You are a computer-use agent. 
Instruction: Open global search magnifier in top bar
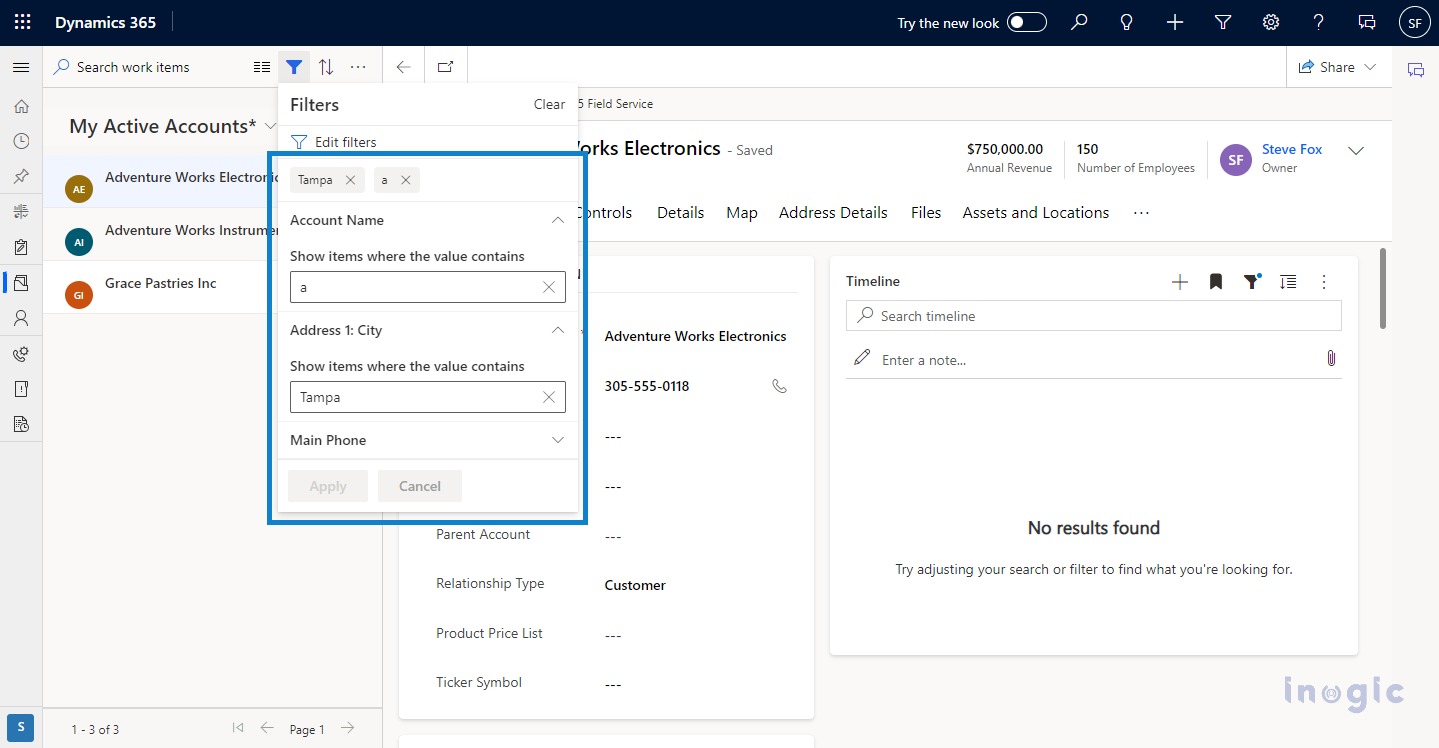[x=1079, y=22]
